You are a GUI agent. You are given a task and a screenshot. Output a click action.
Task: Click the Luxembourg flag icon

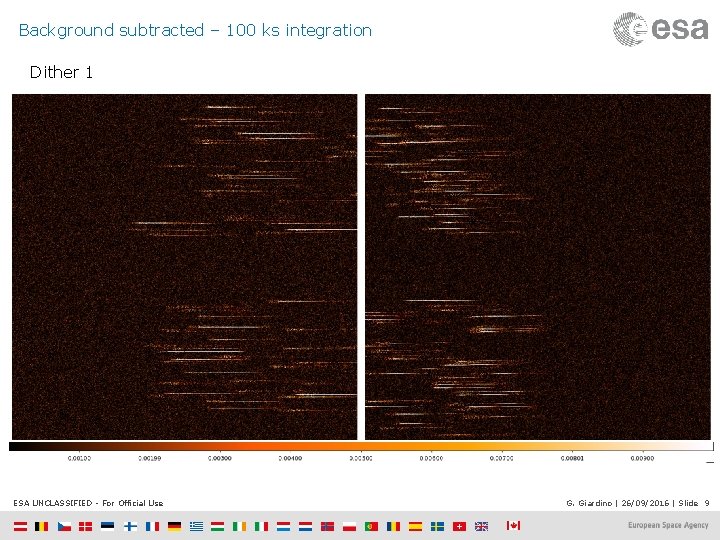(x=283, y=526)
